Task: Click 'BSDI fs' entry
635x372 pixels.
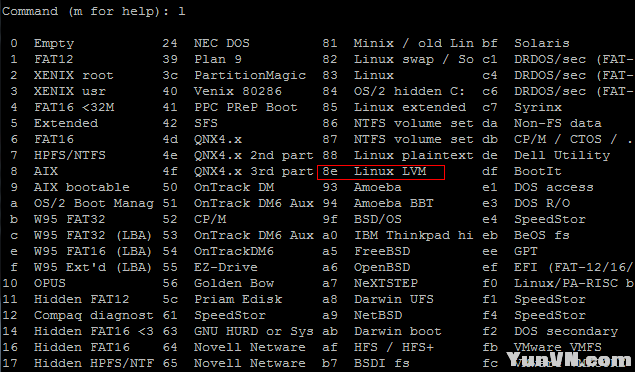Action: click(x=381, y=363)
